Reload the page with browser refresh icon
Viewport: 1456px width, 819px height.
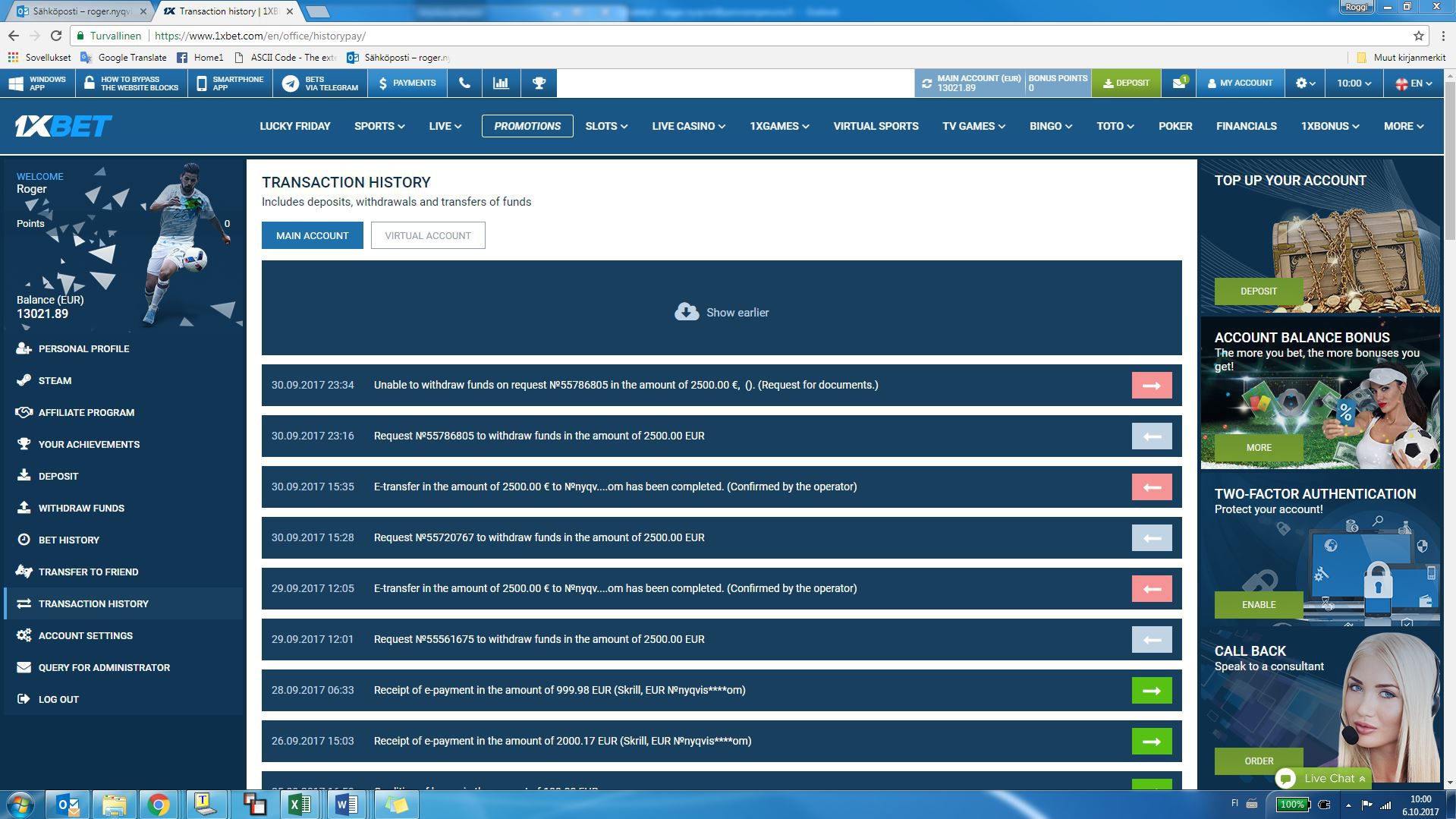click(x=55, y=36)
